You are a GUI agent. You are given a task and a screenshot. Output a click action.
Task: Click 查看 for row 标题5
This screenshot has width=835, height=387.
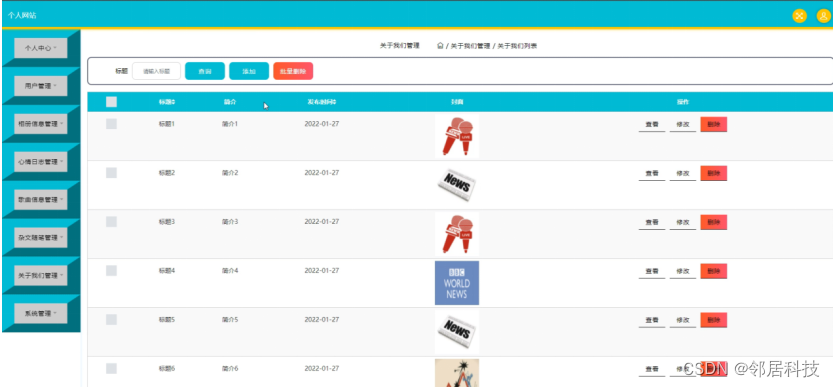(x=652, y=320)
